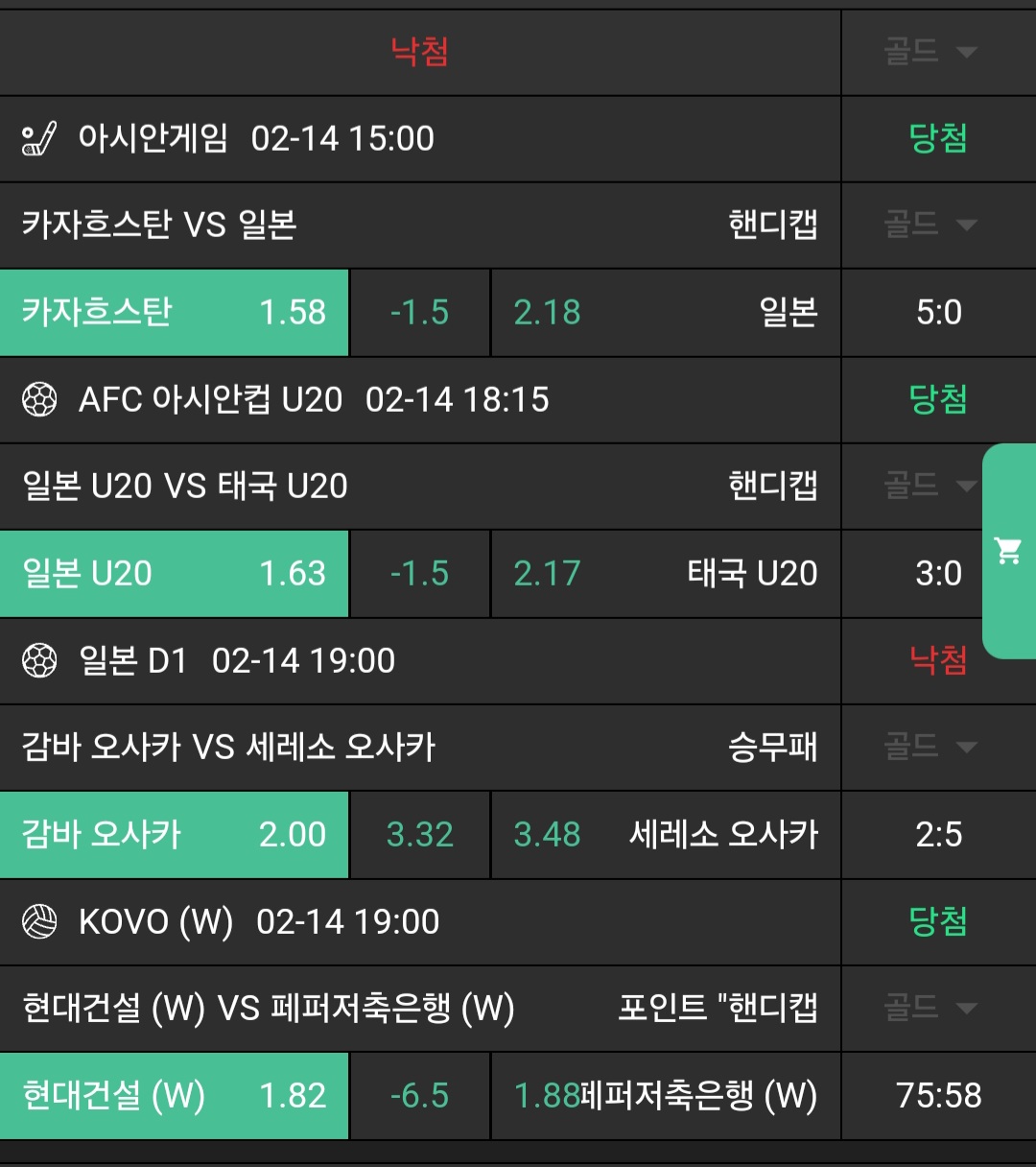The width and height of the screenshot is (1036, 1167).
Task: Select the 현대건설 (W) 1.82 option
Action: 174,1096
